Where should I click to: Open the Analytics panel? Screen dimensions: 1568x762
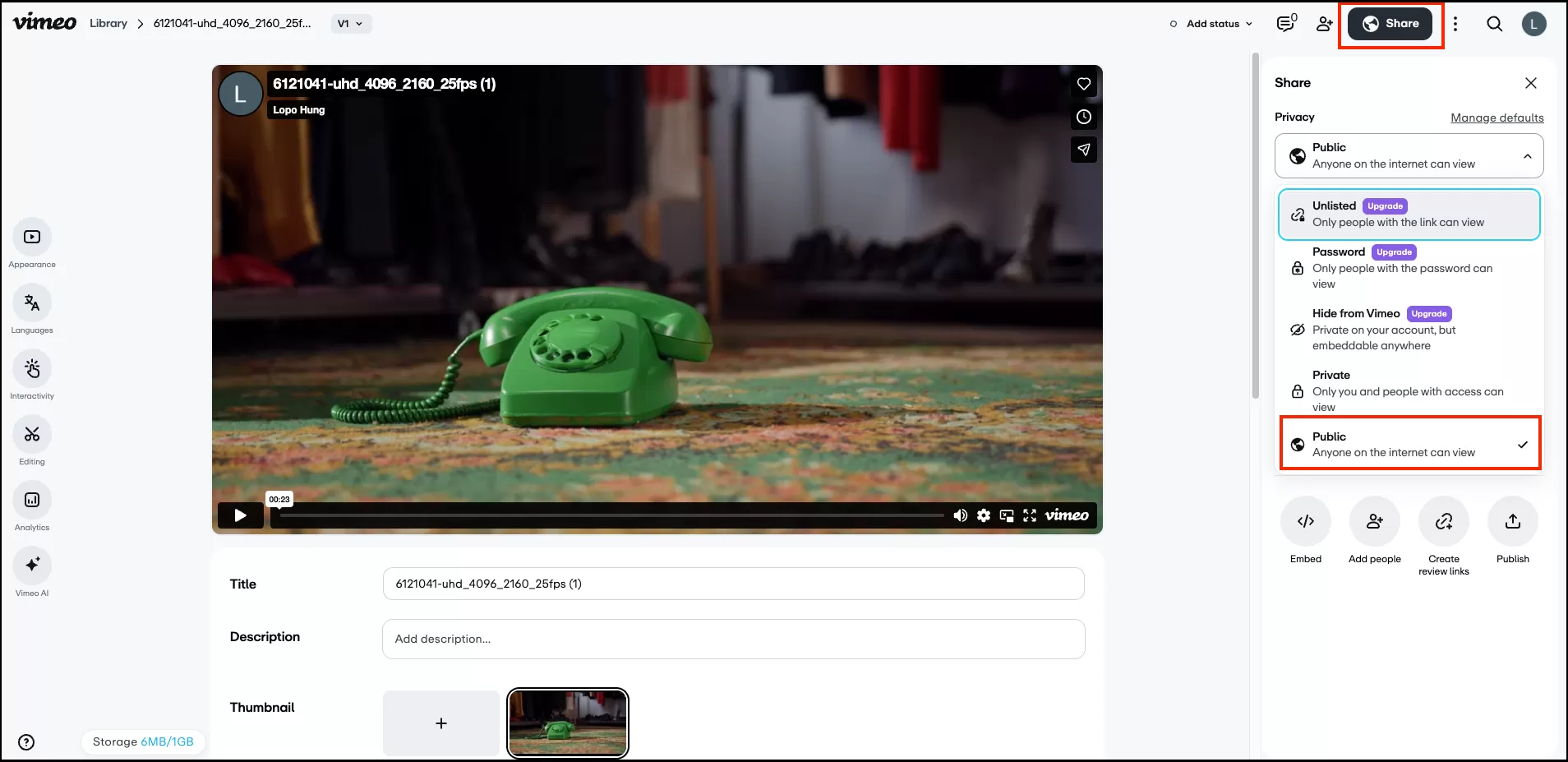(x=32, y=501)
